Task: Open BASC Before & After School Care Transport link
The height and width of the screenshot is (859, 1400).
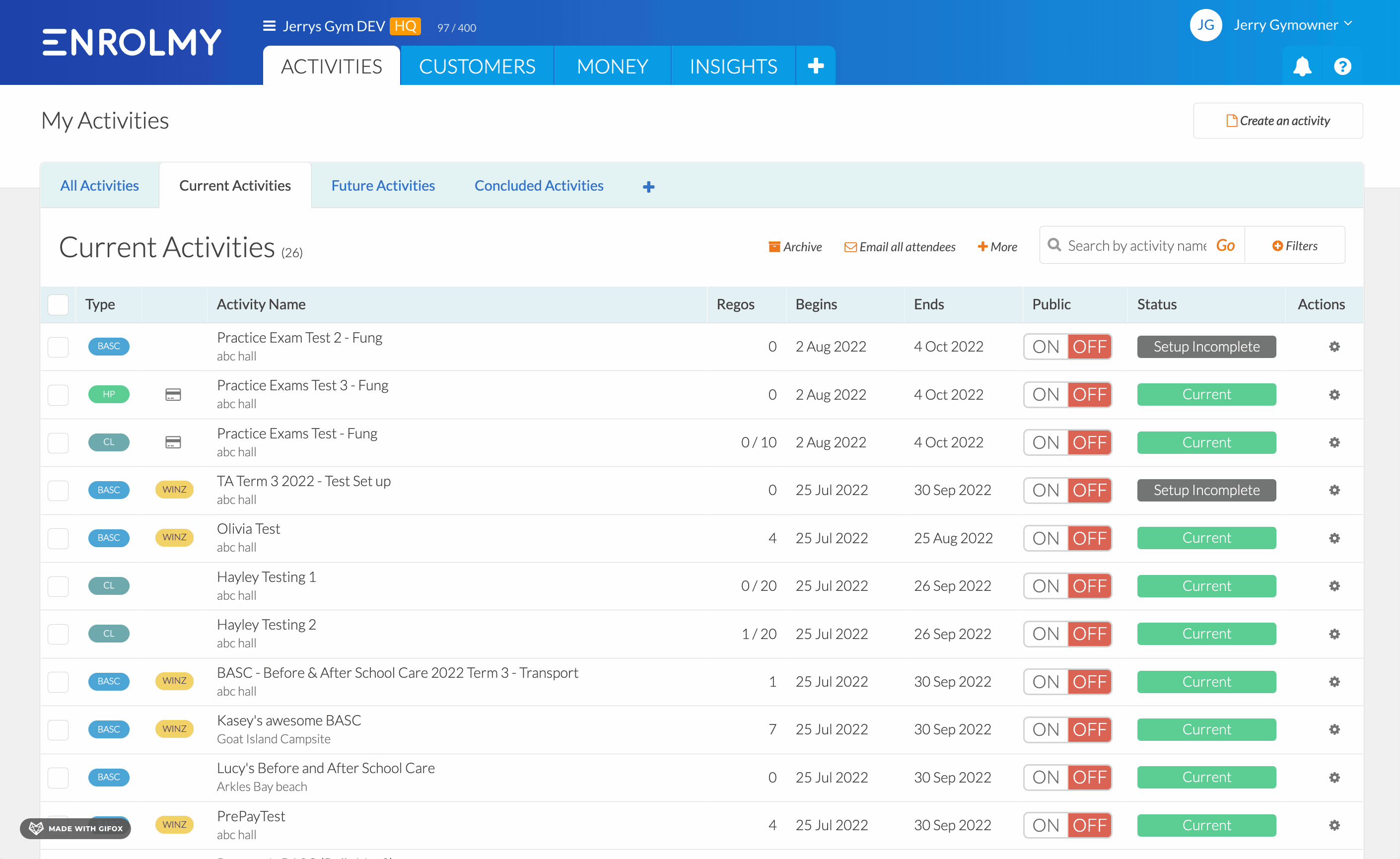Action: click(x=397, y=673)
